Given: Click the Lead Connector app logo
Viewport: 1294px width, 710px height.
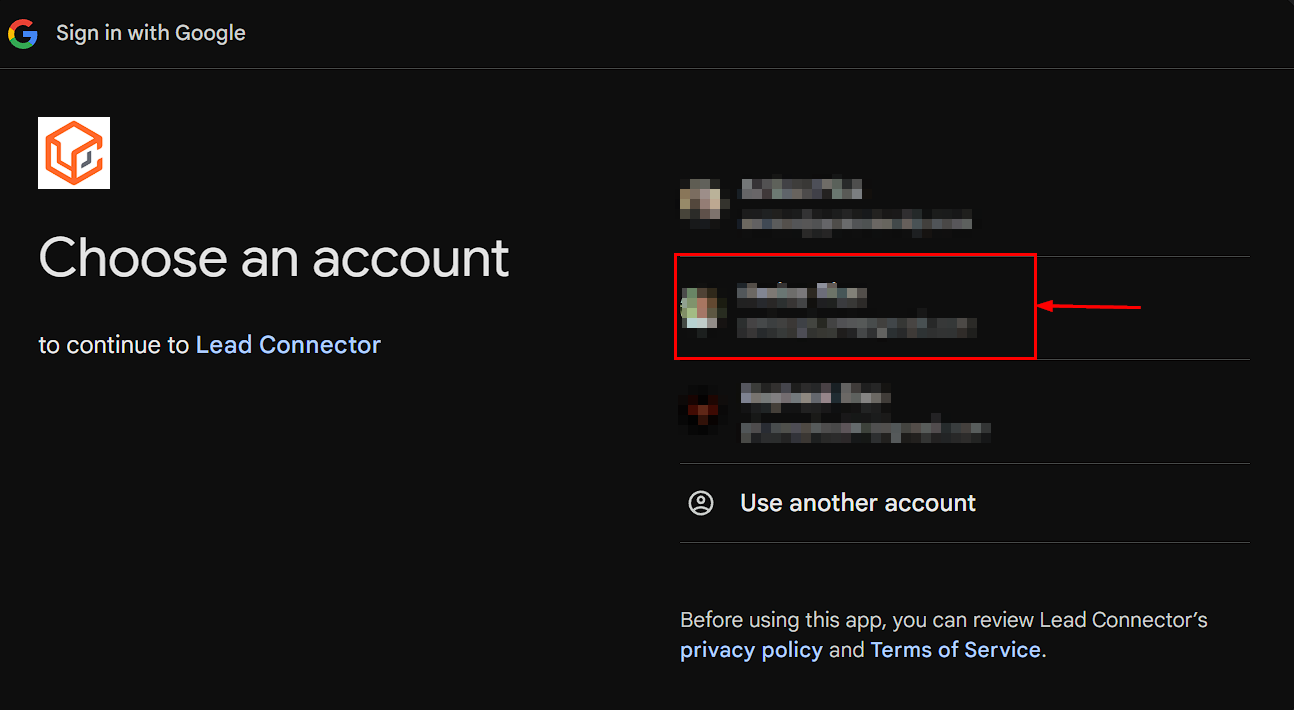Looking at the screenshot, I should coord(73,153).
